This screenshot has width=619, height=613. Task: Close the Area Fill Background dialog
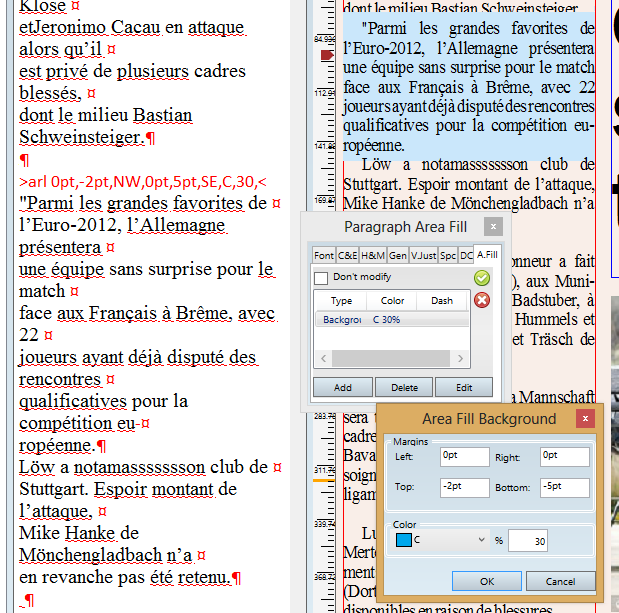(585, 418)
